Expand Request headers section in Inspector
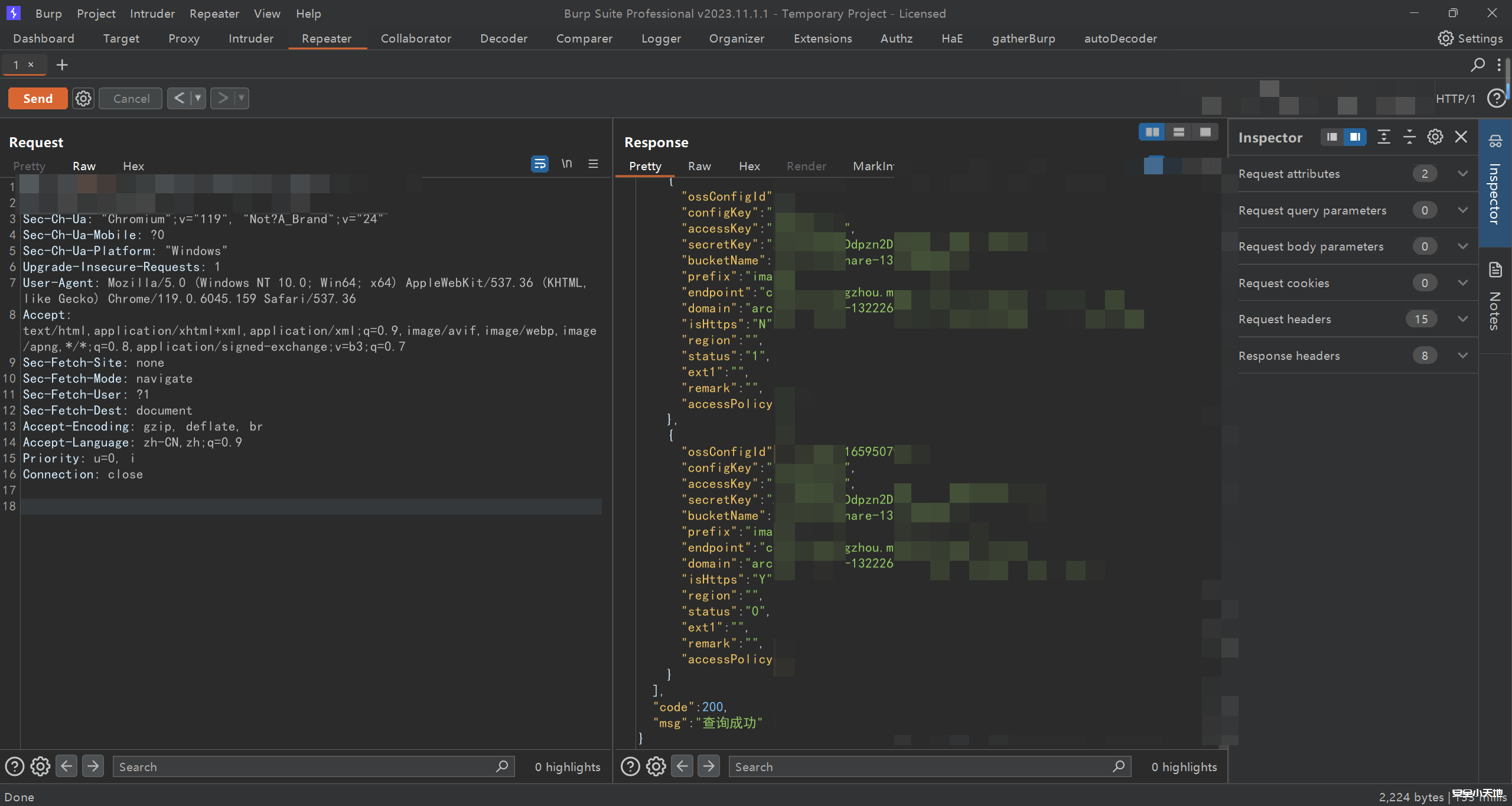1512x806 pixels. (1462, 319)
